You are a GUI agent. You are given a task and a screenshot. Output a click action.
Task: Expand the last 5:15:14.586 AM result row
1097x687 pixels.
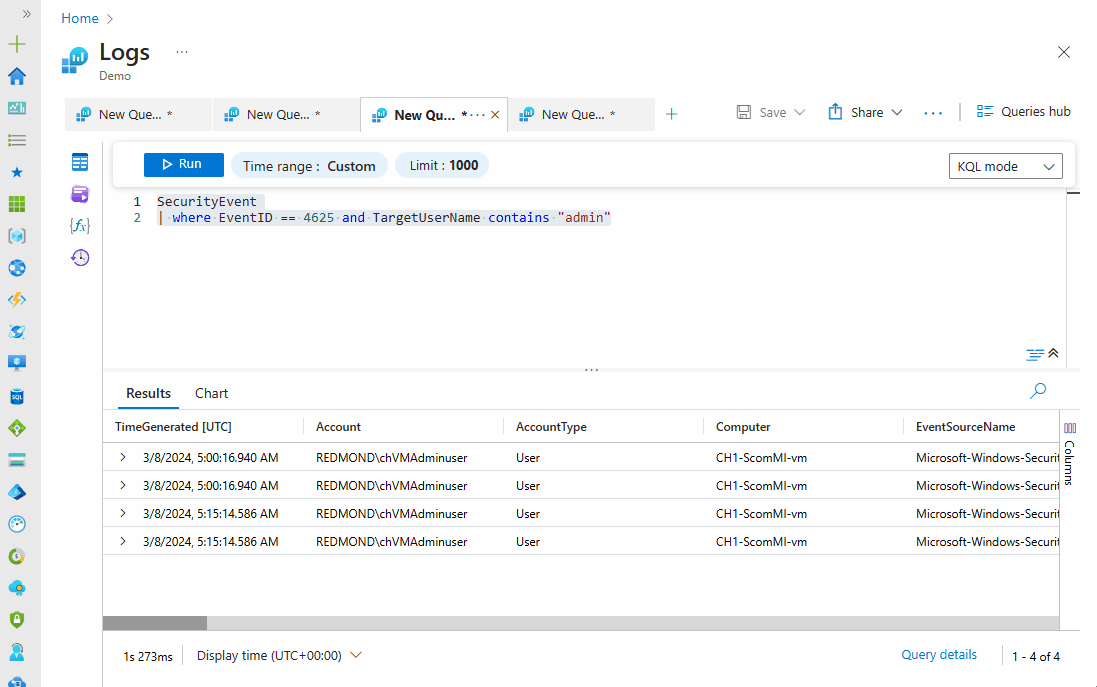tap(123, 541)
